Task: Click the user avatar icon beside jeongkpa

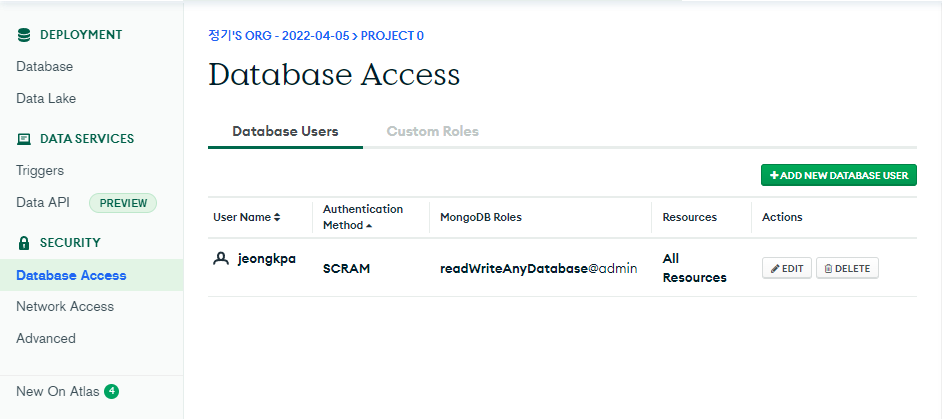Action: point(221,259)
